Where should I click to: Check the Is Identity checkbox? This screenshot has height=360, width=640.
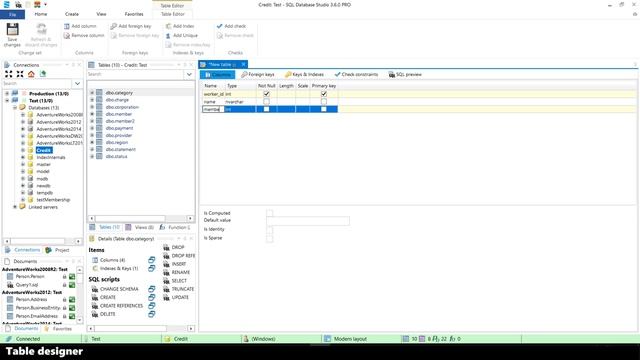tap(269, 229)
